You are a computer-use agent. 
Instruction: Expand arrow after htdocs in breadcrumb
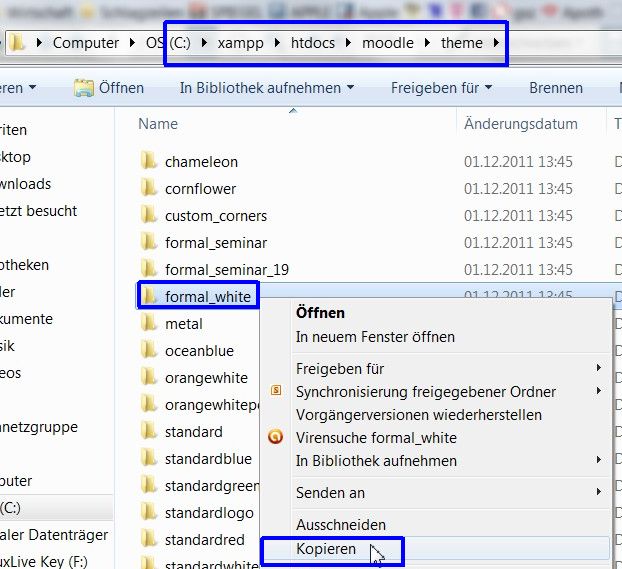[348, 42]
